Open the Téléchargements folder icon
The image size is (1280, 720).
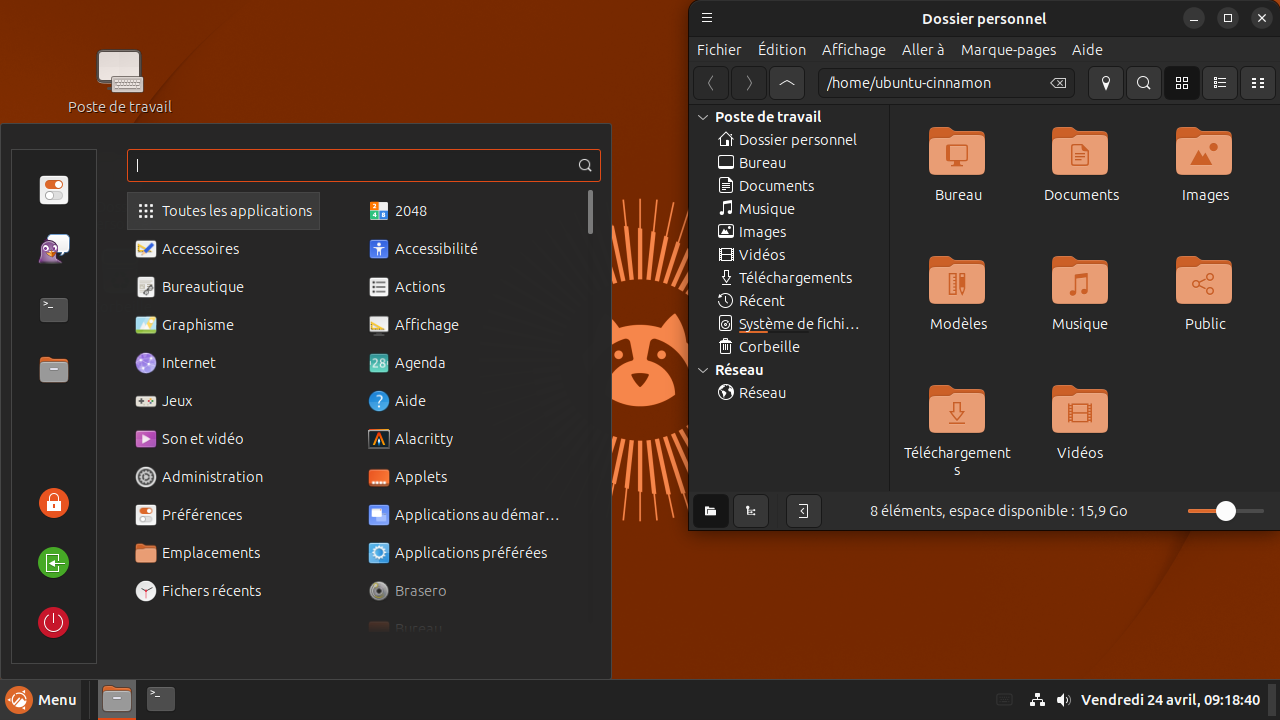957,411
